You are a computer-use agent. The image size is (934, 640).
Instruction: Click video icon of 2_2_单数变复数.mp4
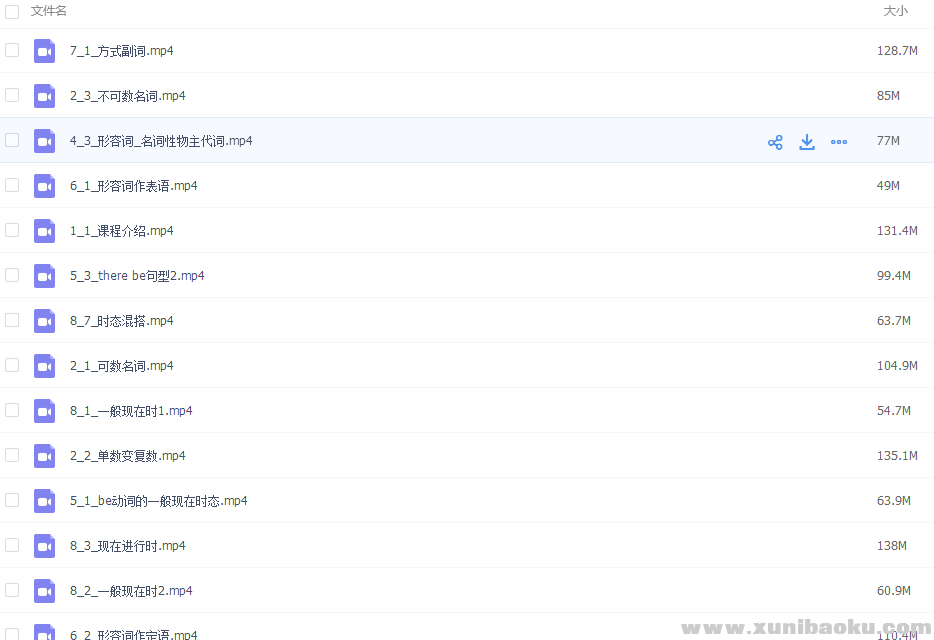pos(44,456)
